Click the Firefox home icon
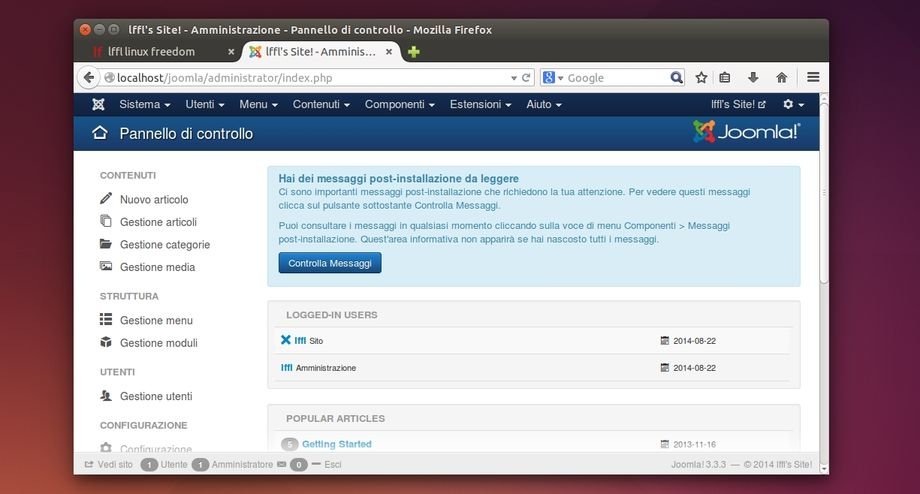 coord(782,77)
